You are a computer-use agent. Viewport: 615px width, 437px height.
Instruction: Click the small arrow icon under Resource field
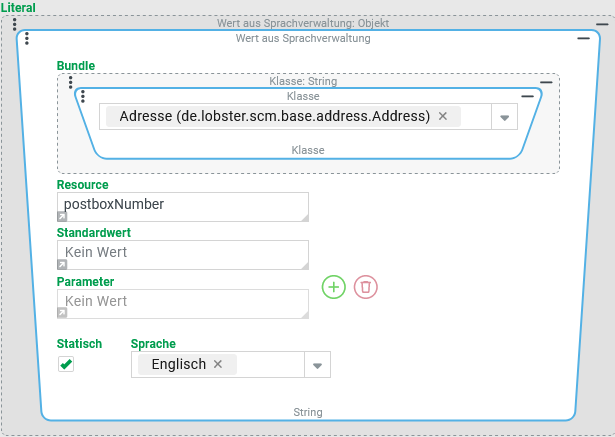click(x=62, y=216)
